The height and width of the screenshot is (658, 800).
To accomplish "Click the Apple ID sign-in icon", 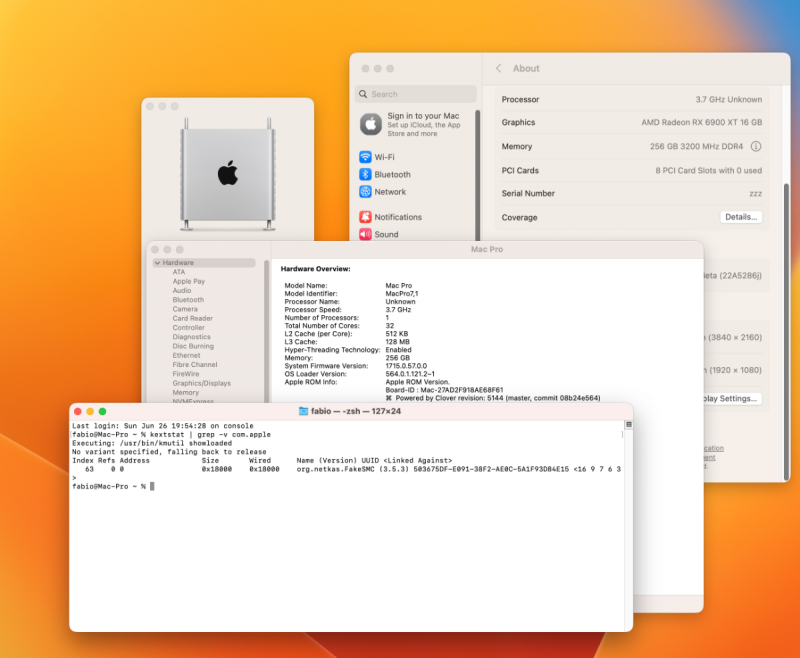I will (371, 124).
